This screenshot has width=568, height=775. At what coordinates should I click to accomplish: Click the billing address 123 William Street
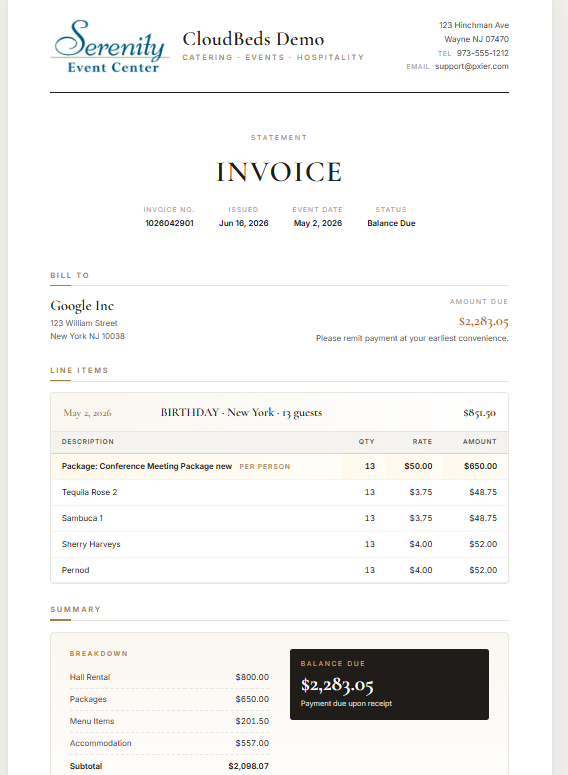84,323
